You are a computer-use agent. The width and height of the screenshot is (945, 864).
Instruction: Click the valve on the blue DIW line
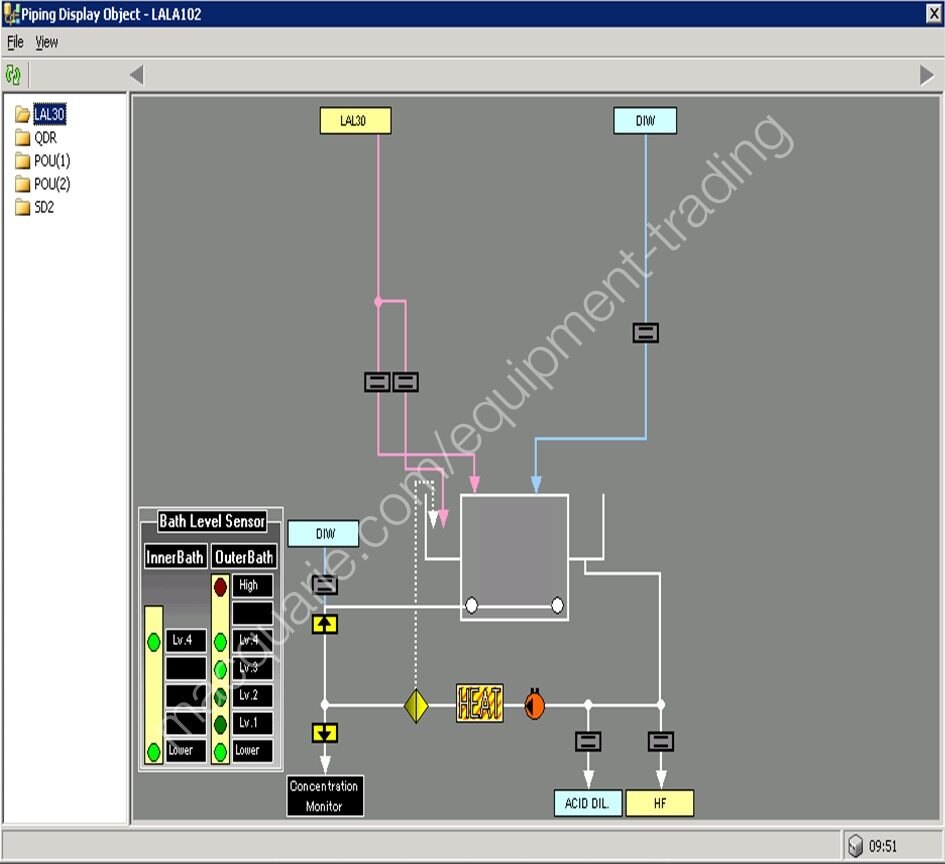(645, 333)
